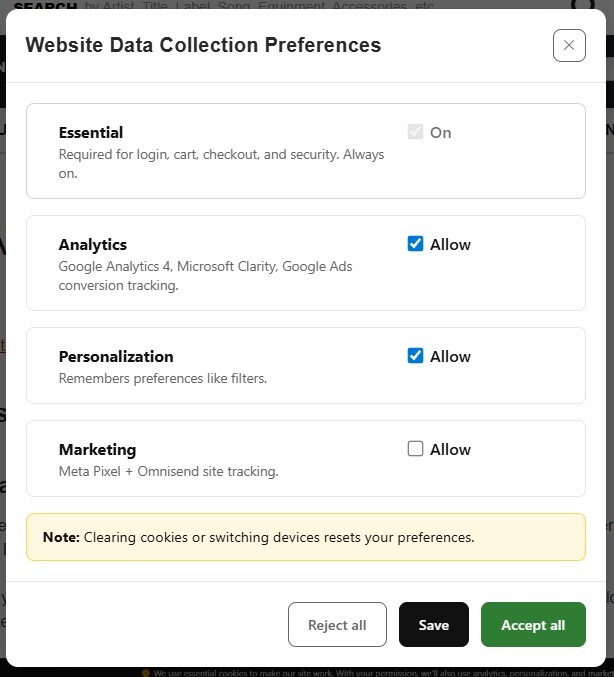Viewport: 614px width, 677px height.
Task: Save the current cookie preferences
Action: 433,625
